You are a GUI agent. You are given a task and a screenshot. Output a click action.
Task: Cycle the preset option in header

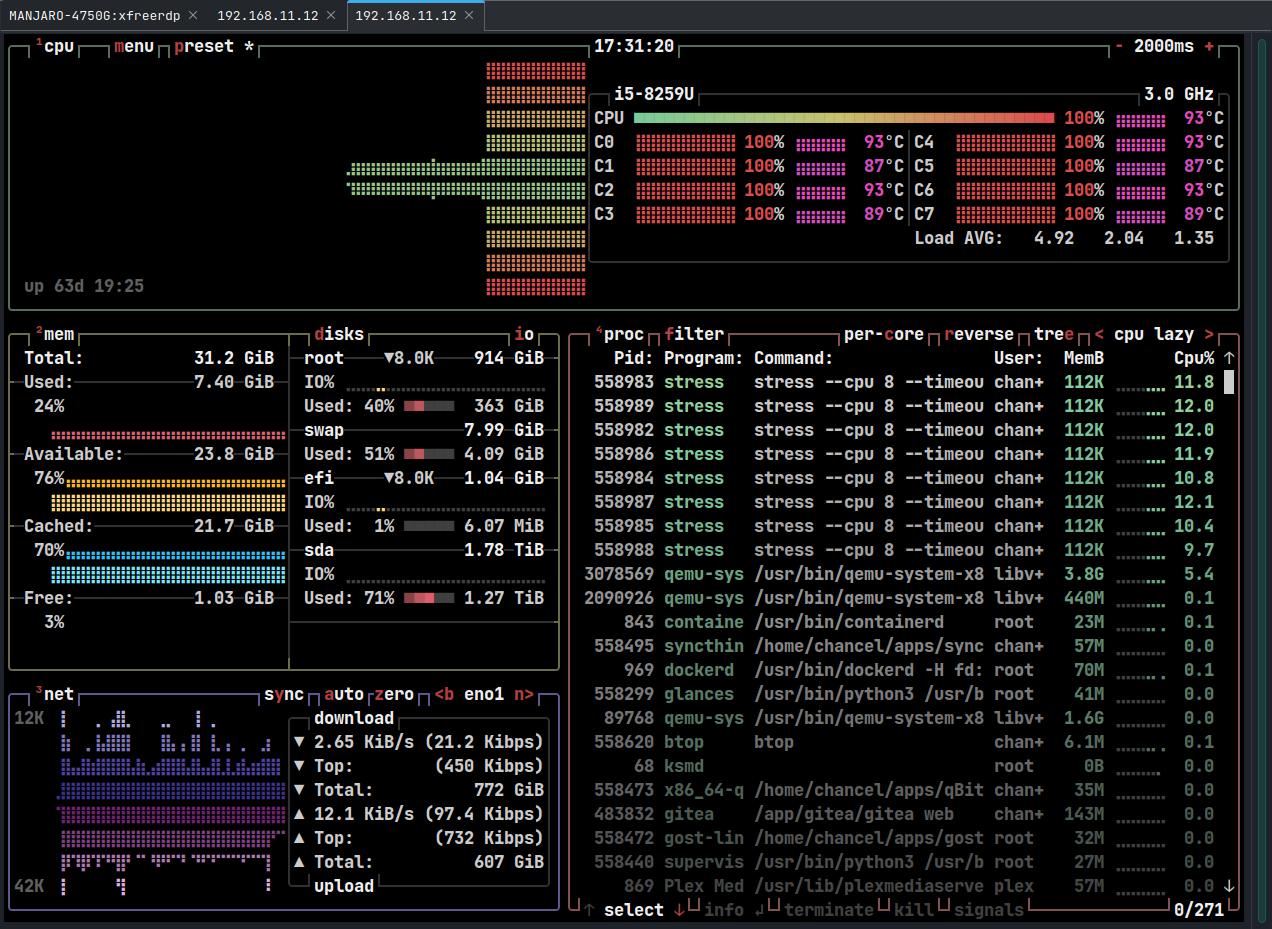click(x=204, y=46)
